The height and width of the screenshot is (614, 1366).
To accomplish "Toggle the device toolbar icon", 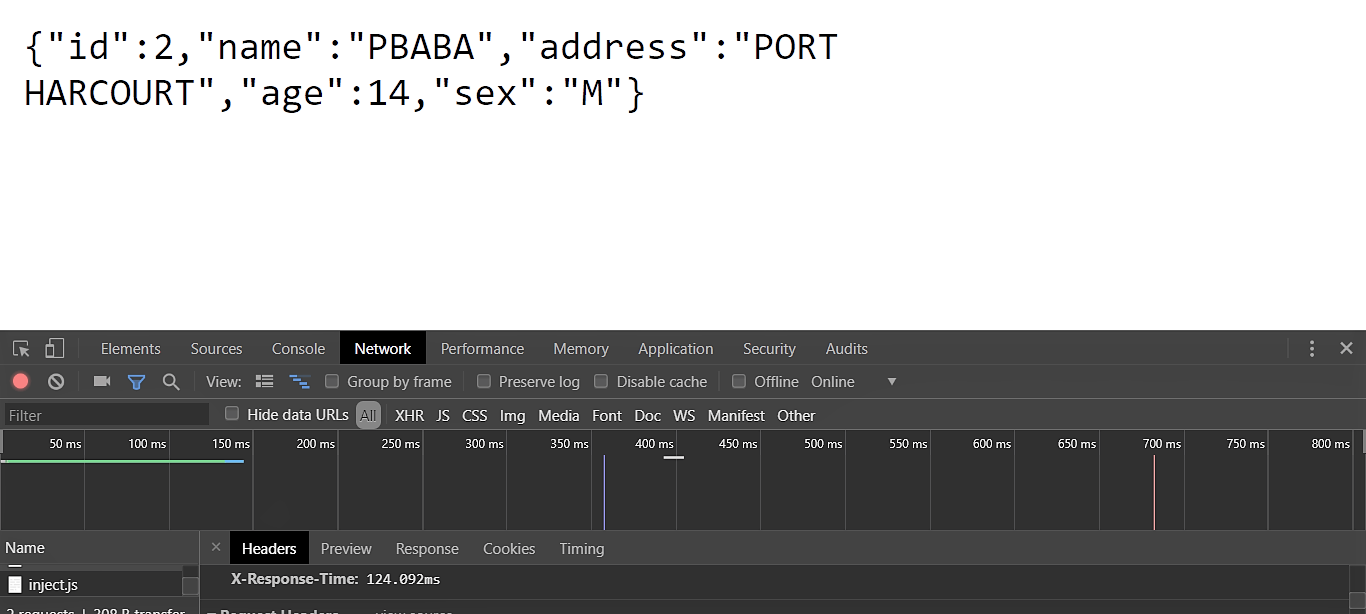I will 54,349.
